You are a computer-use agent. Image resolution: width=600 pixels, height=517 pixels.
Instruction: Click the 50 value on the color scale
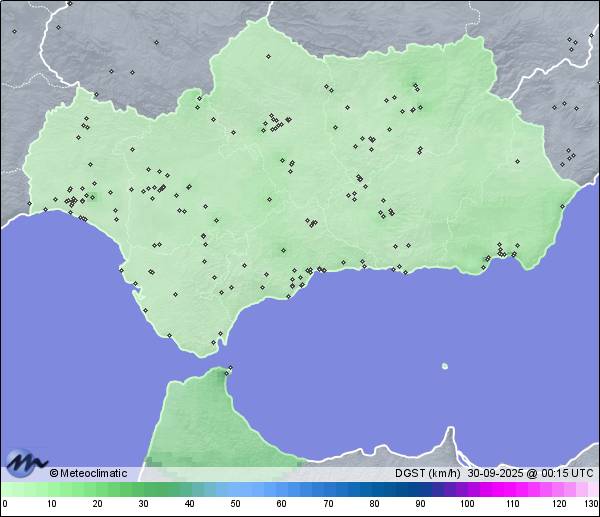click(235, 503)
